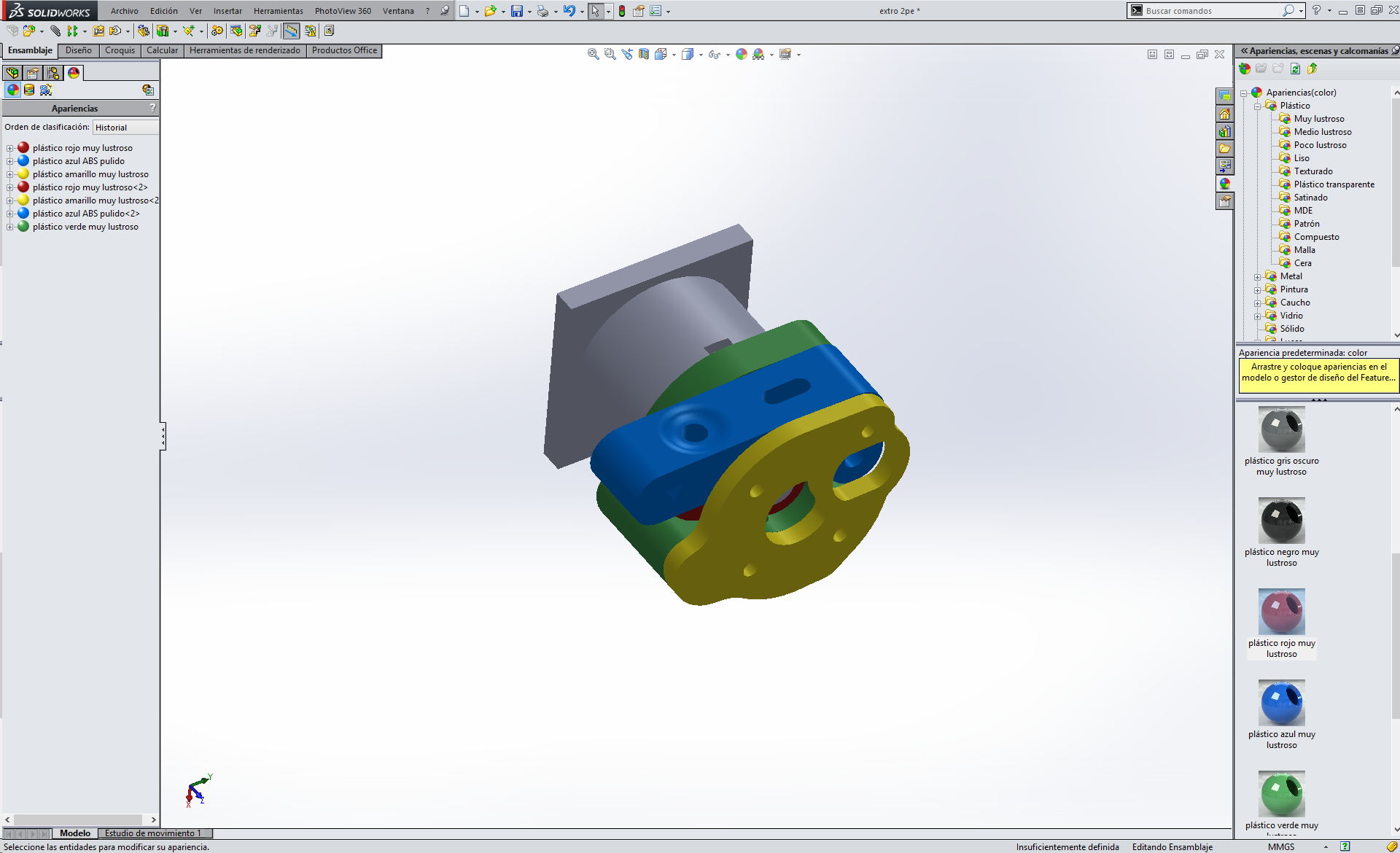Pick the plástico azul muy lustroso swatch
Image resolution: width=1400 pixels, height=853 pixels.
1282,704
